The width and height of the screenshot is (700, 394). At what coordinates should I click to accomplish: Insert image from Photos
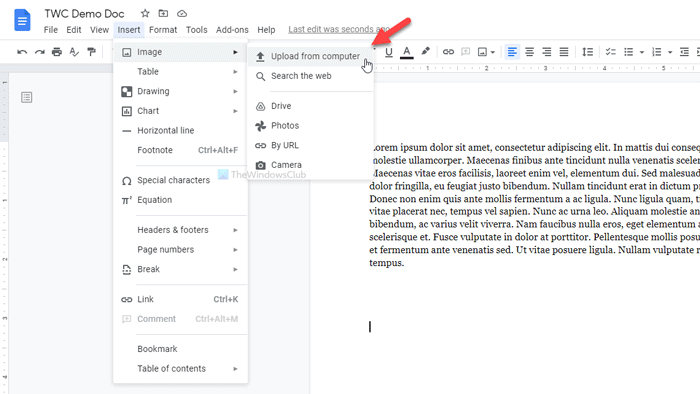(x=310, y=126)
